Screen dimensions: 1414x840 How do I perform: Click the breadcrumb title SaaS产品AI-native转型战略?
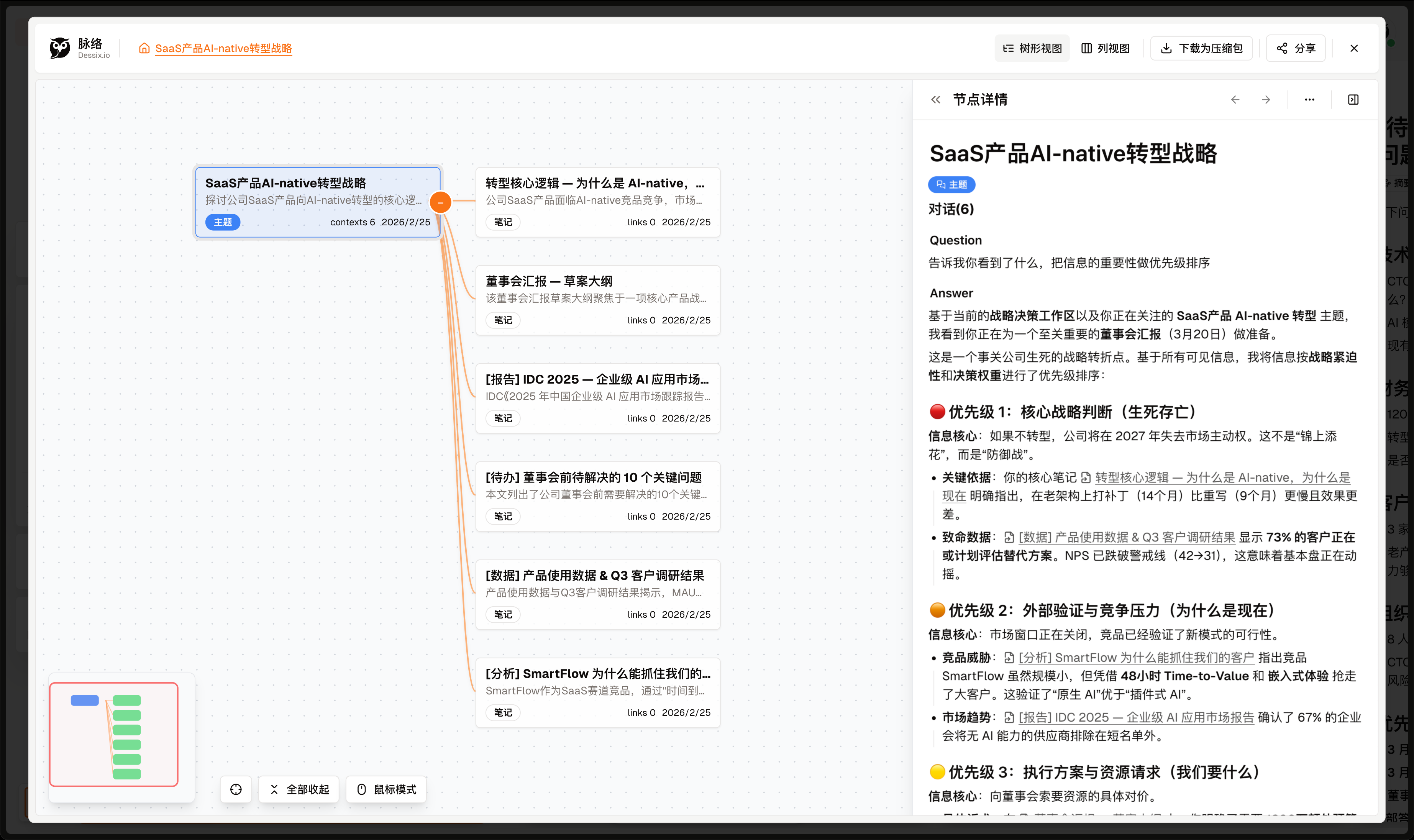click(223, 49)
